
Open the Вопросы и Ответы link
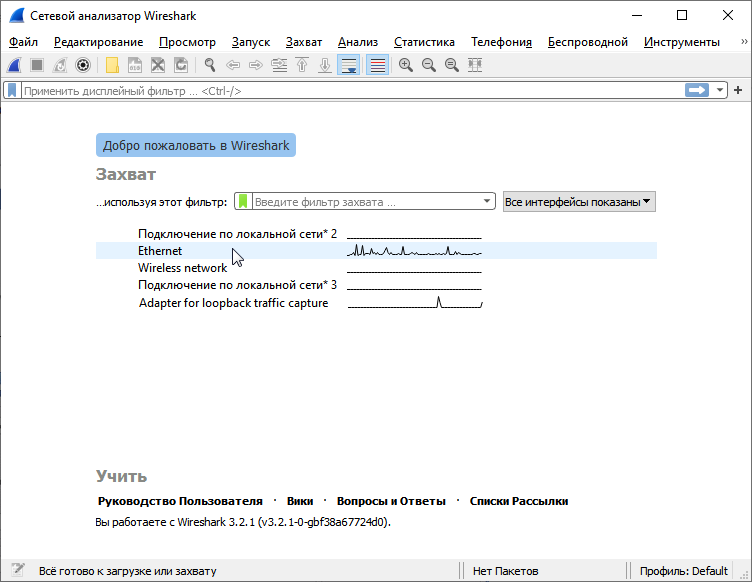tap(391, 501)
